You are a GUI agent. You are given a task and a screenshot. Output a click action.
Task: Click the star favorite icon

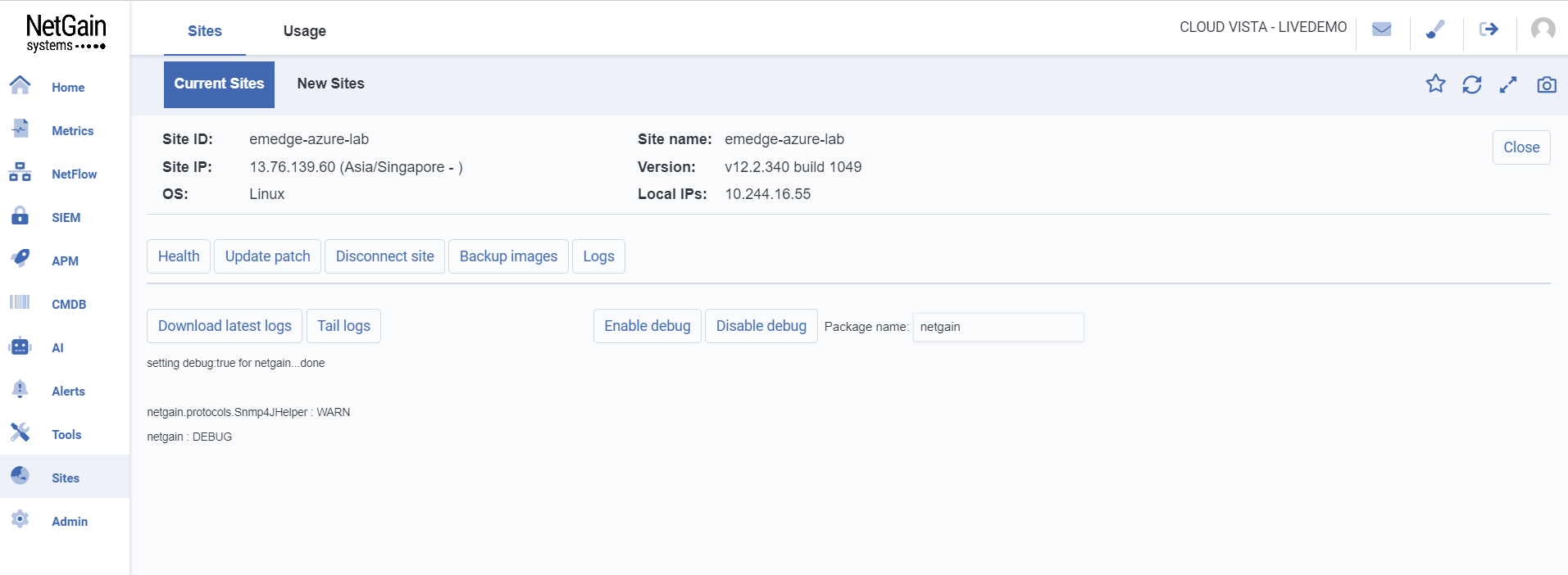click(1435, 84)
